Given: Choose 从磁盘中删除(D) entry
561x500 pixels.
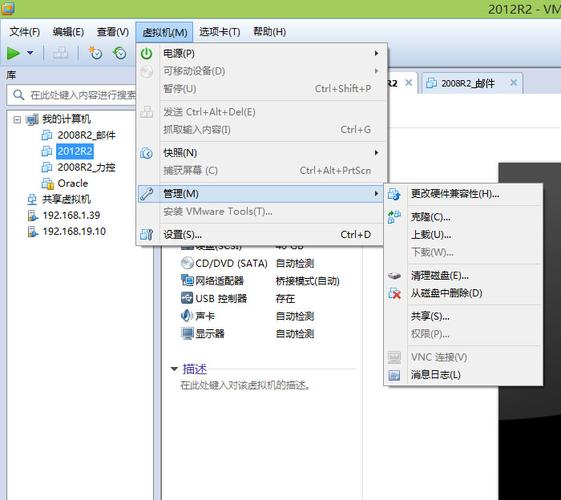Looking at the screenshot, I should 463,293.
